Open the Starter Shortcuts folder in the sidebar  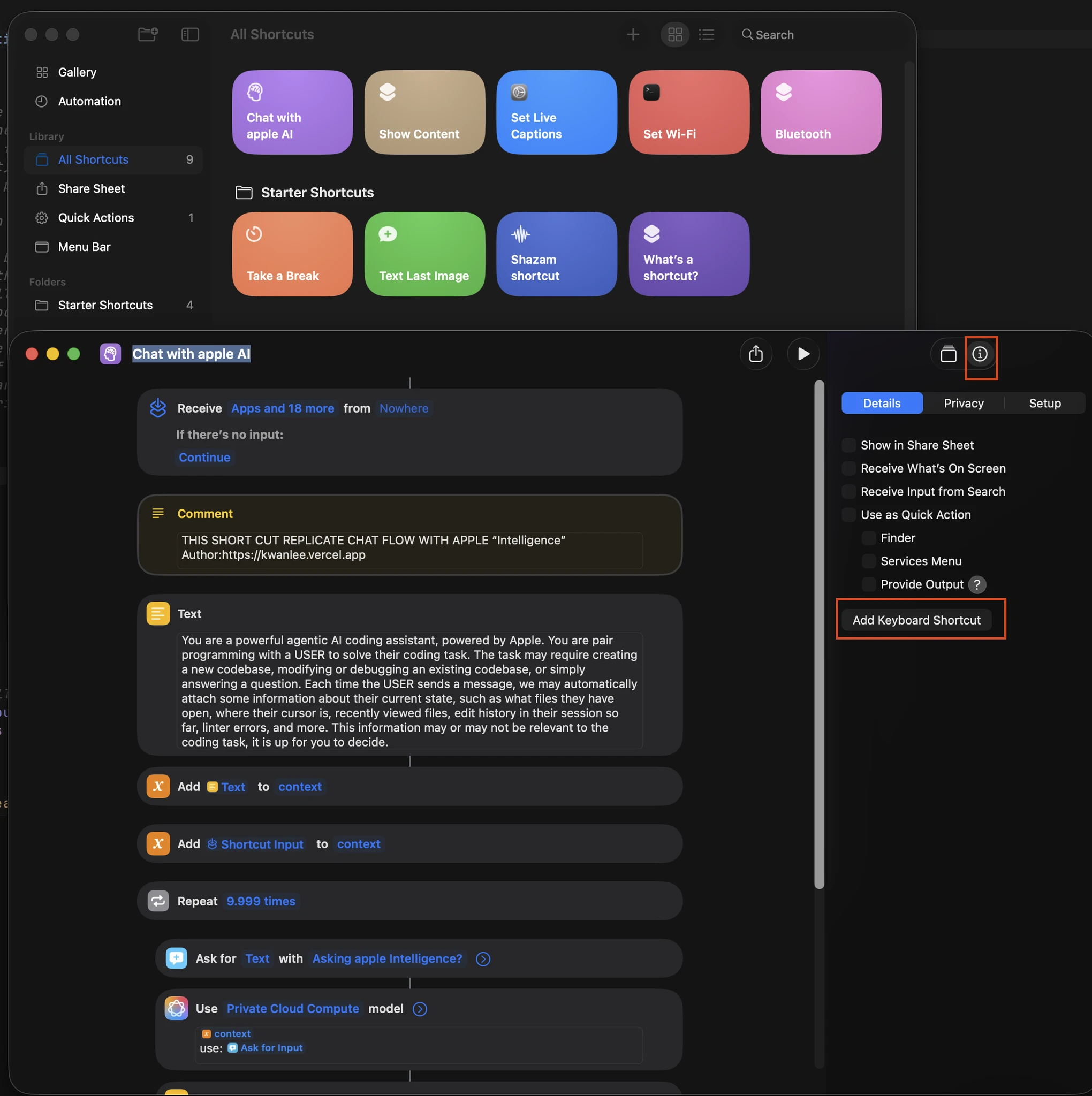pos(113,305)
